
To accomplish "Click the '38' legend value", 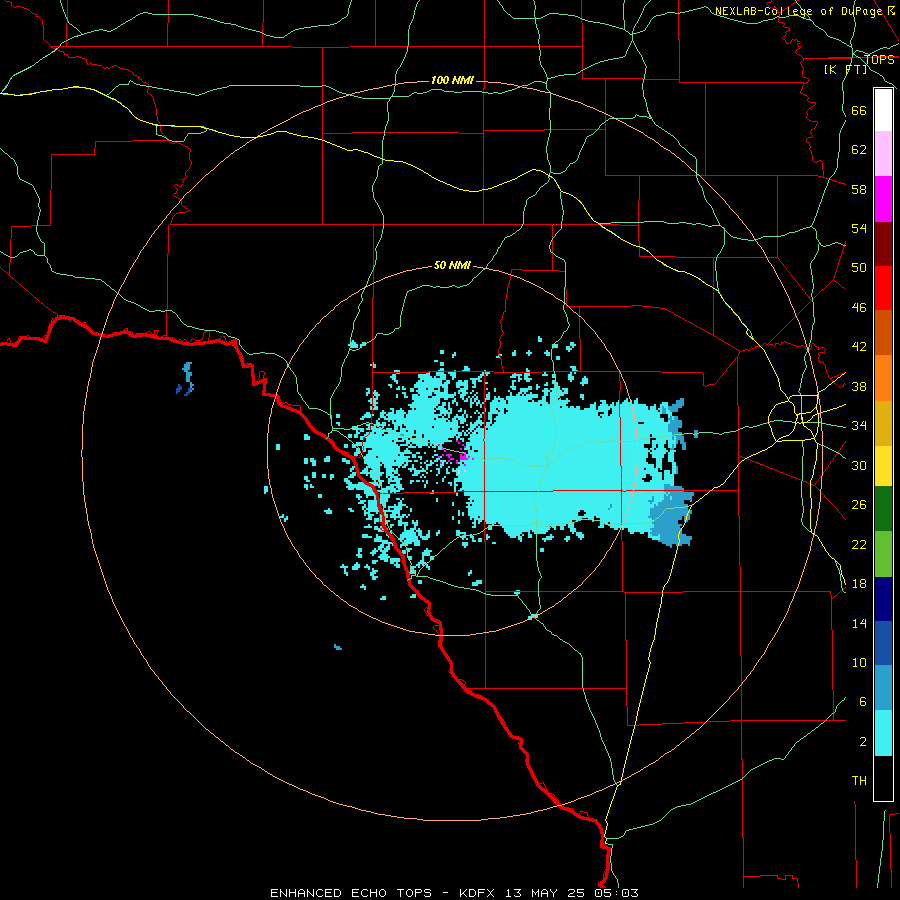I will pyautogui.click(x=859, y=387).
